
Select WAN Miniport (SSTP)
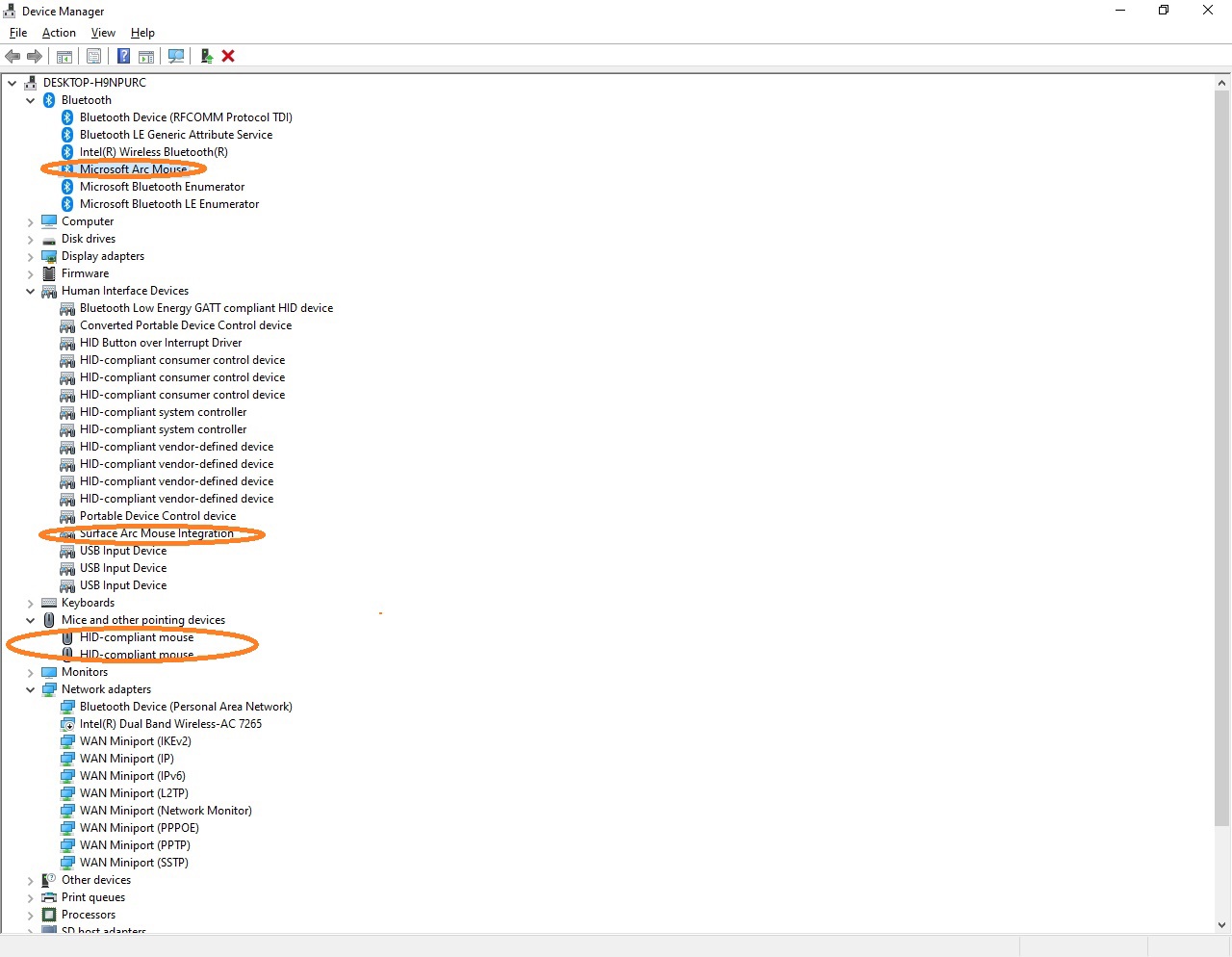[134, 863]
